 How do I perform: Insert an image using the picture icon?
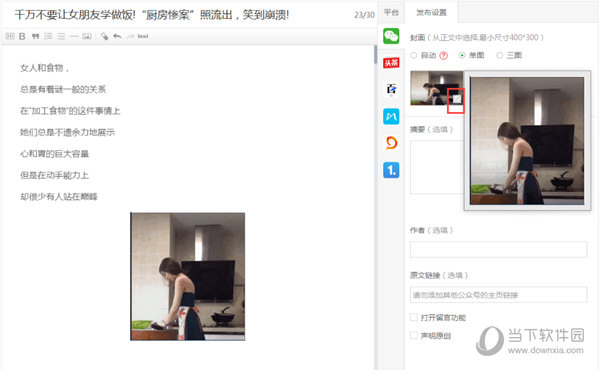tap(87, 36)
